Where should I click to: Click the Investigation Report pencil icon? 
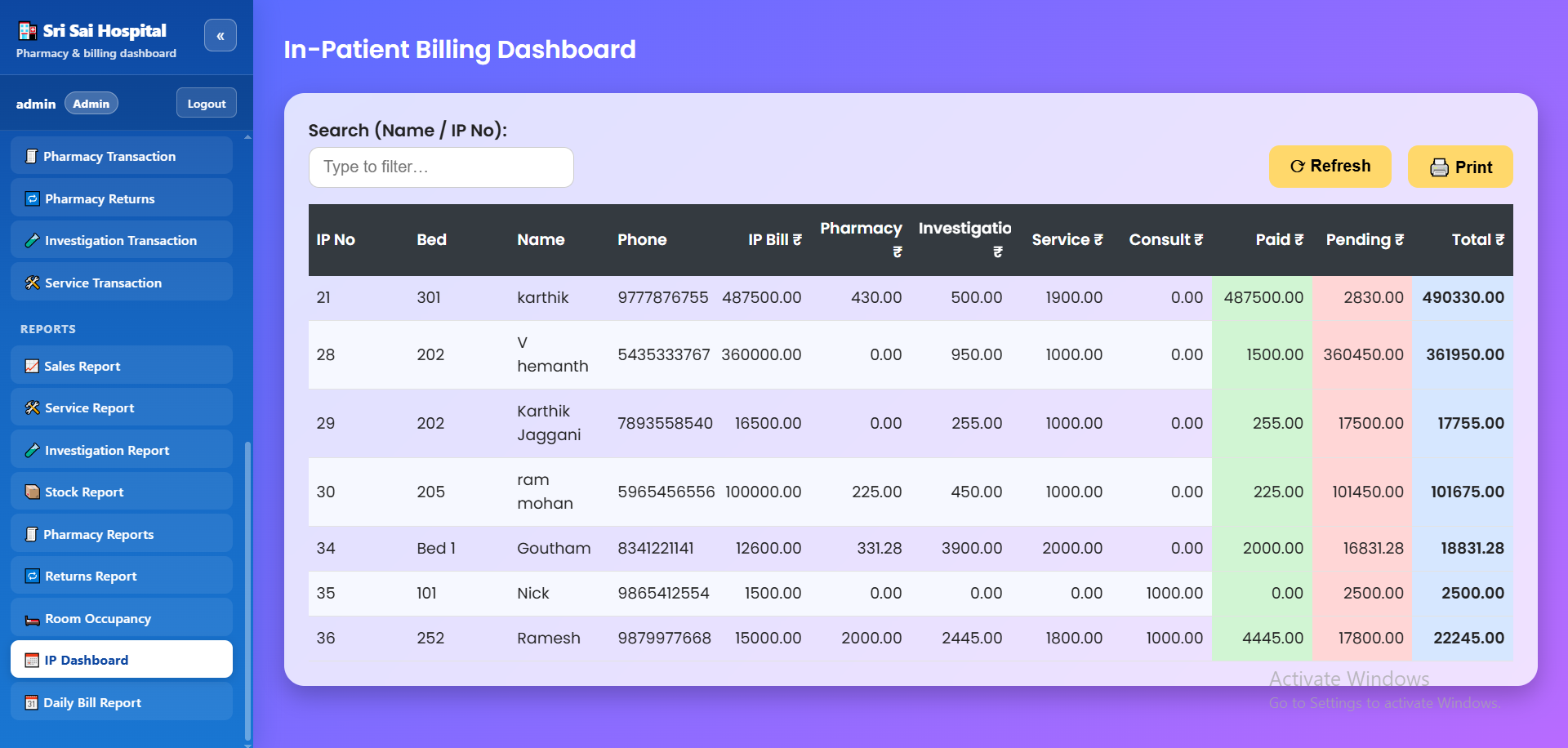(x=32, y=450)
